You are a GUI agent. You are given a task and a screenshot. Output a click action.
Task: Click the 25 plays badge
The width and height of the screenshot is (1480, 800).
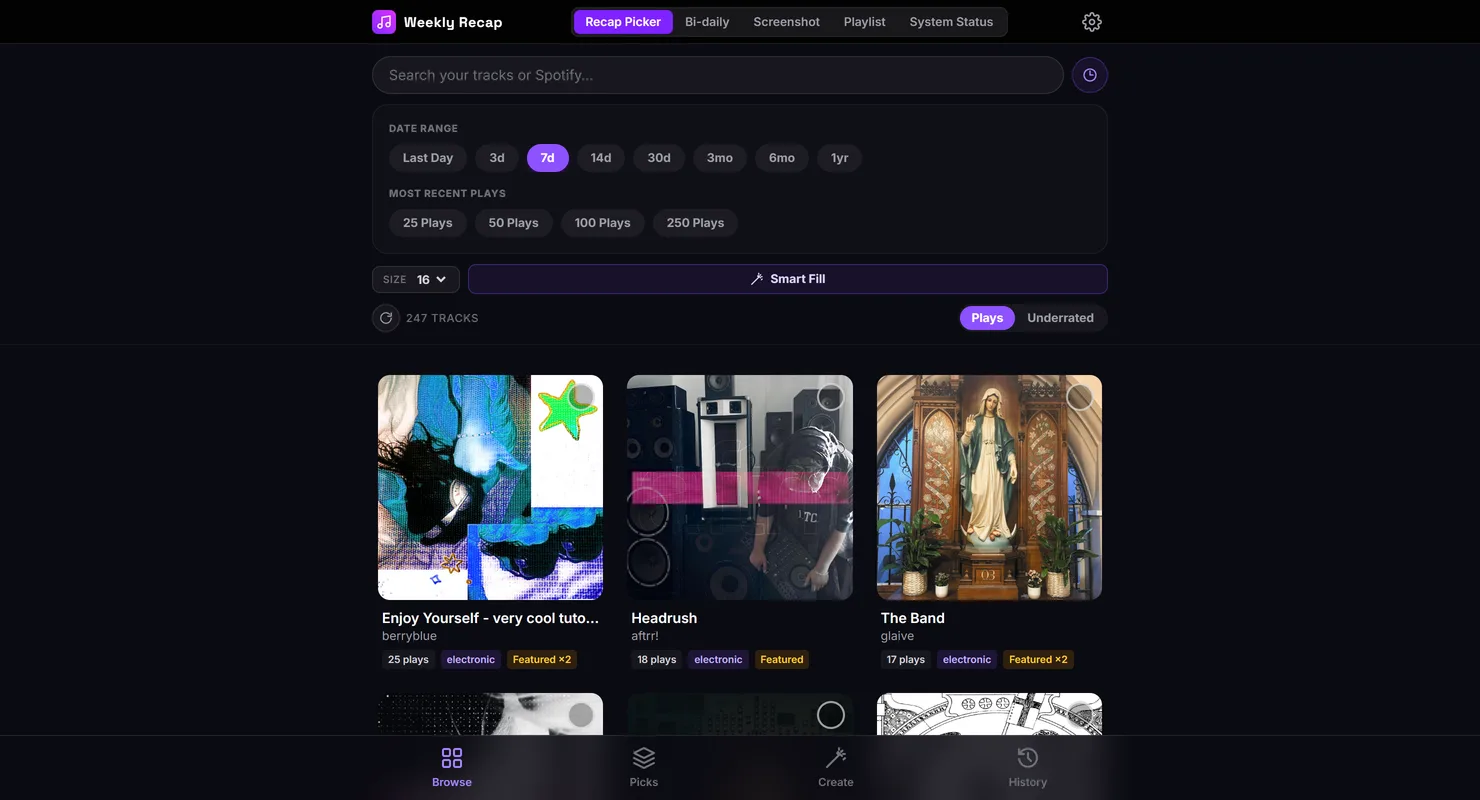408,660
